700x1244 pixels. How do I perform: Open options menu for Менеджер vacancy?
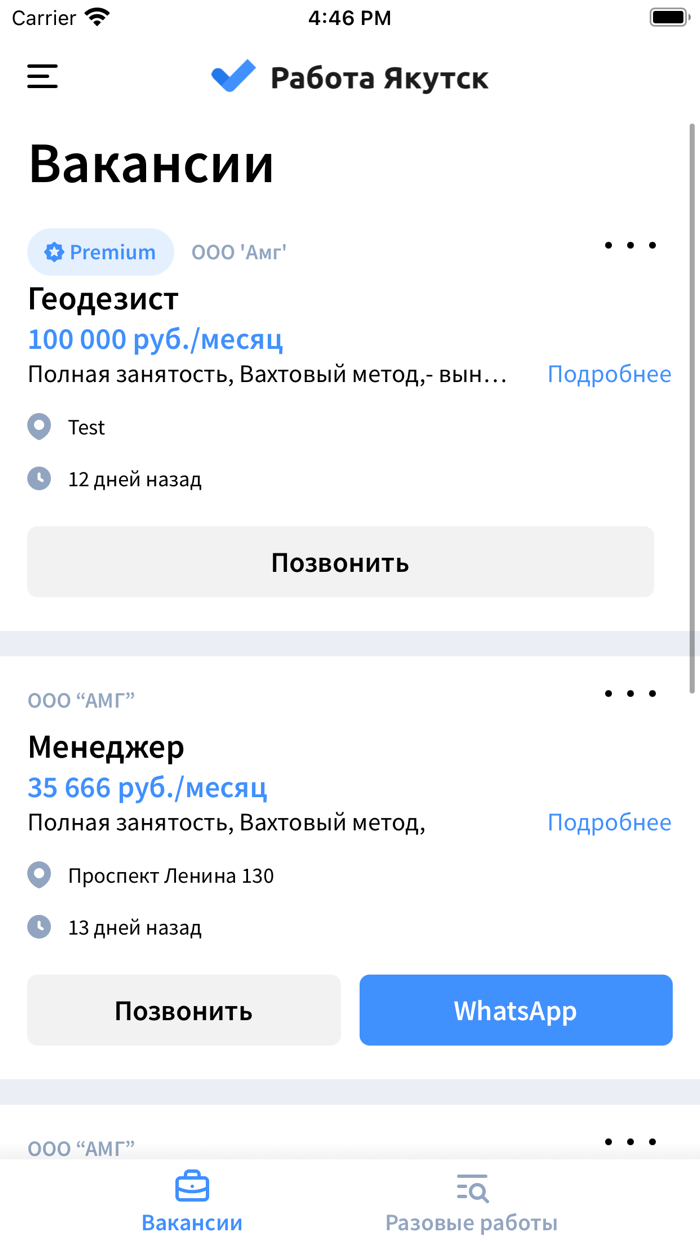click(629, 692)
